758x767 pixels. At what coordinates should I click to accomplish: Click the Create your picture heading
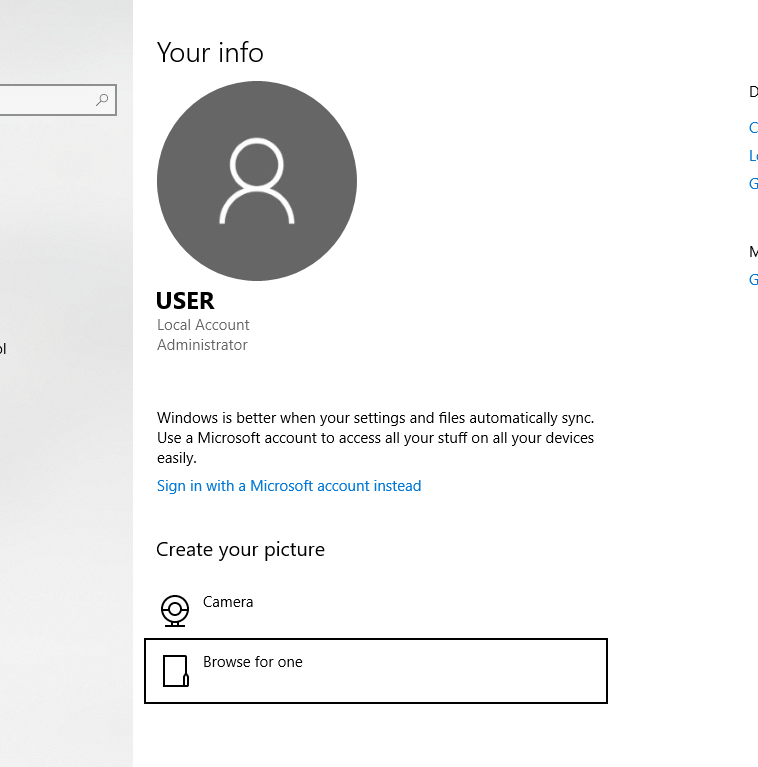[x=241, y=550]
